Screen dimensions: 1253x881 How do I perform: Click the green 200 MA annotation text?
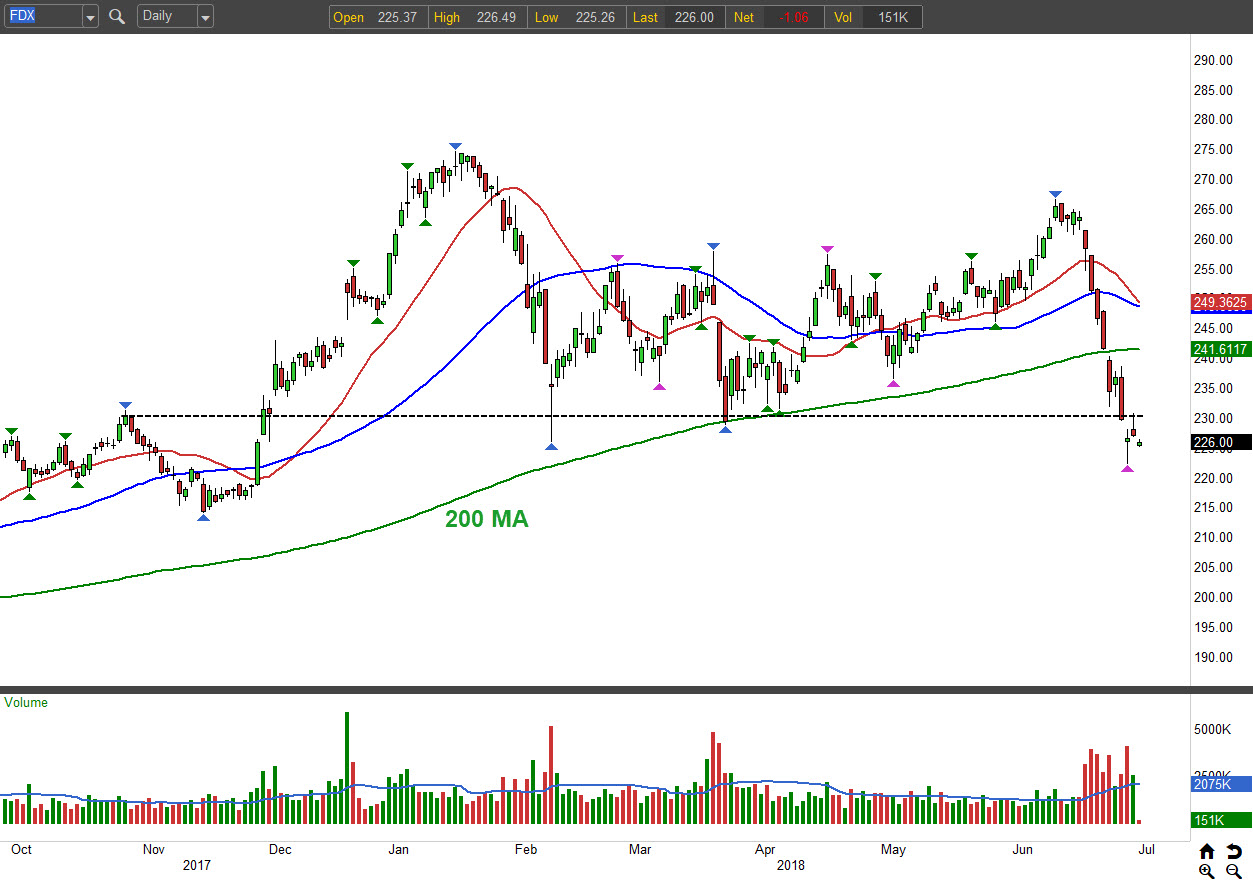[x=486, y=519]
